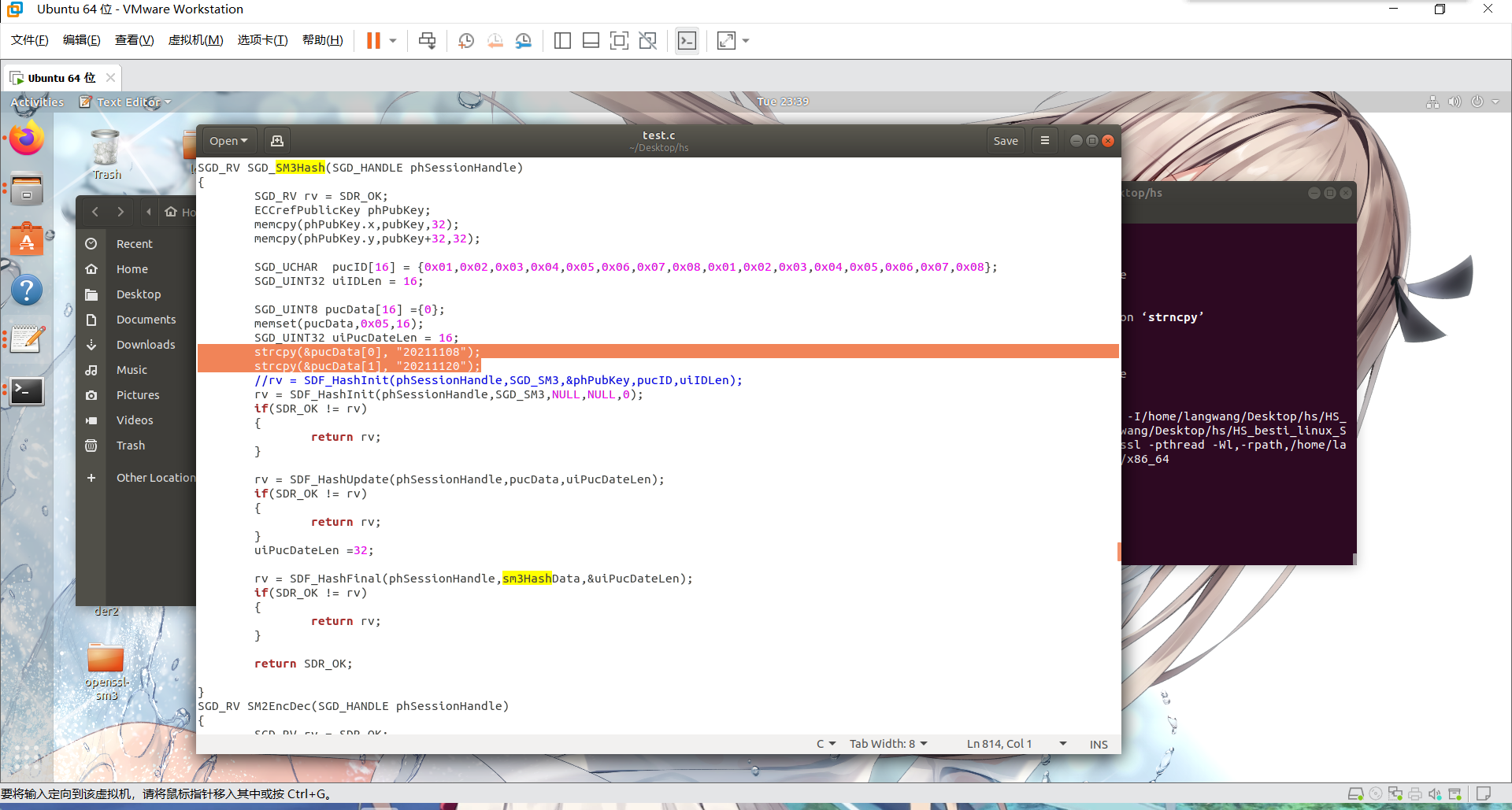Open Recent in Files sidebar
The image size is (1512, 810).
tap(137, 244)
